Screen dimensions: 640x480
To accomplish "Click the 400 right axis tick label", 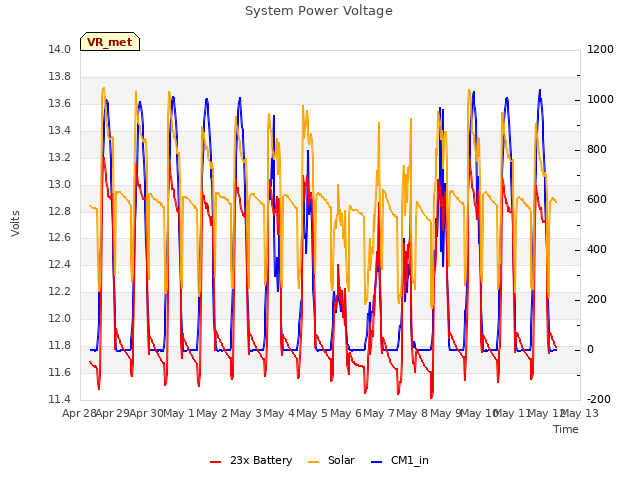I will pyautogui.click(x=597, y=249).
